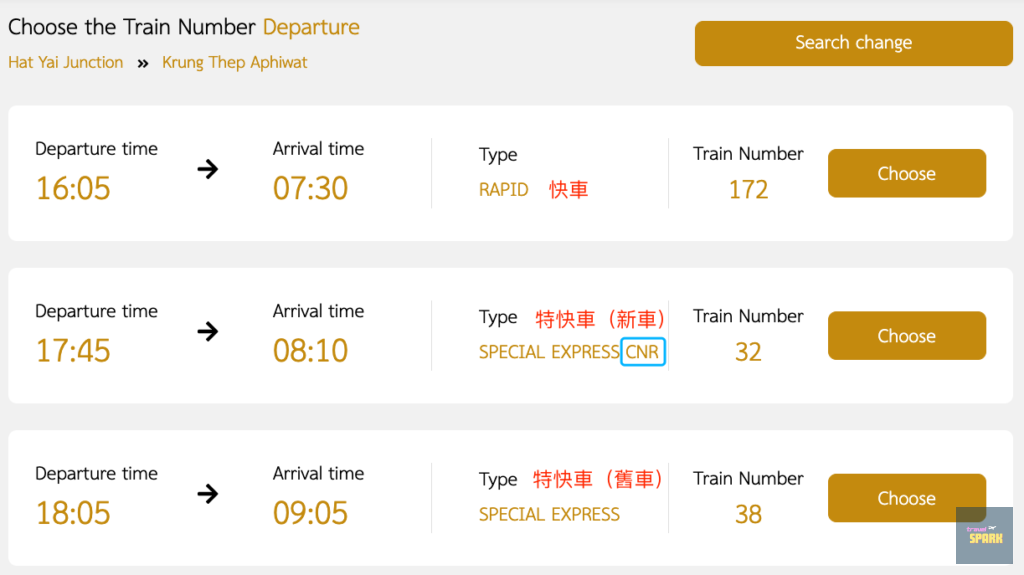
Task: Choose train number 172
Action: 906,174
